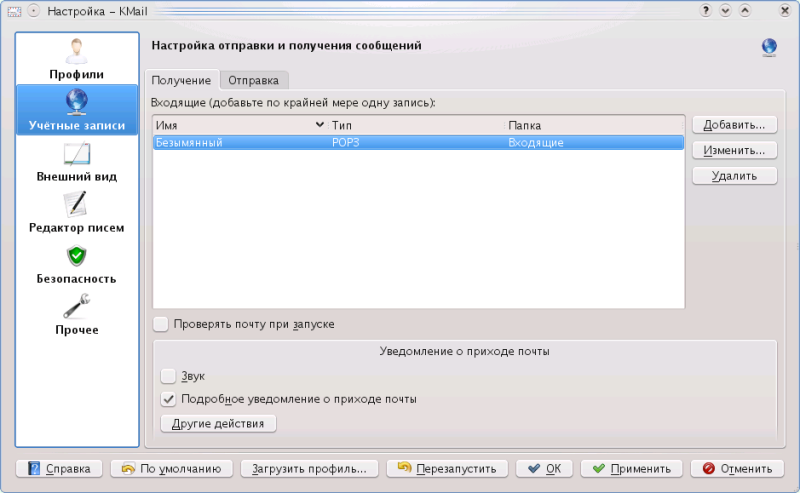Click the Перезапустить button

(x=447, y=469)
